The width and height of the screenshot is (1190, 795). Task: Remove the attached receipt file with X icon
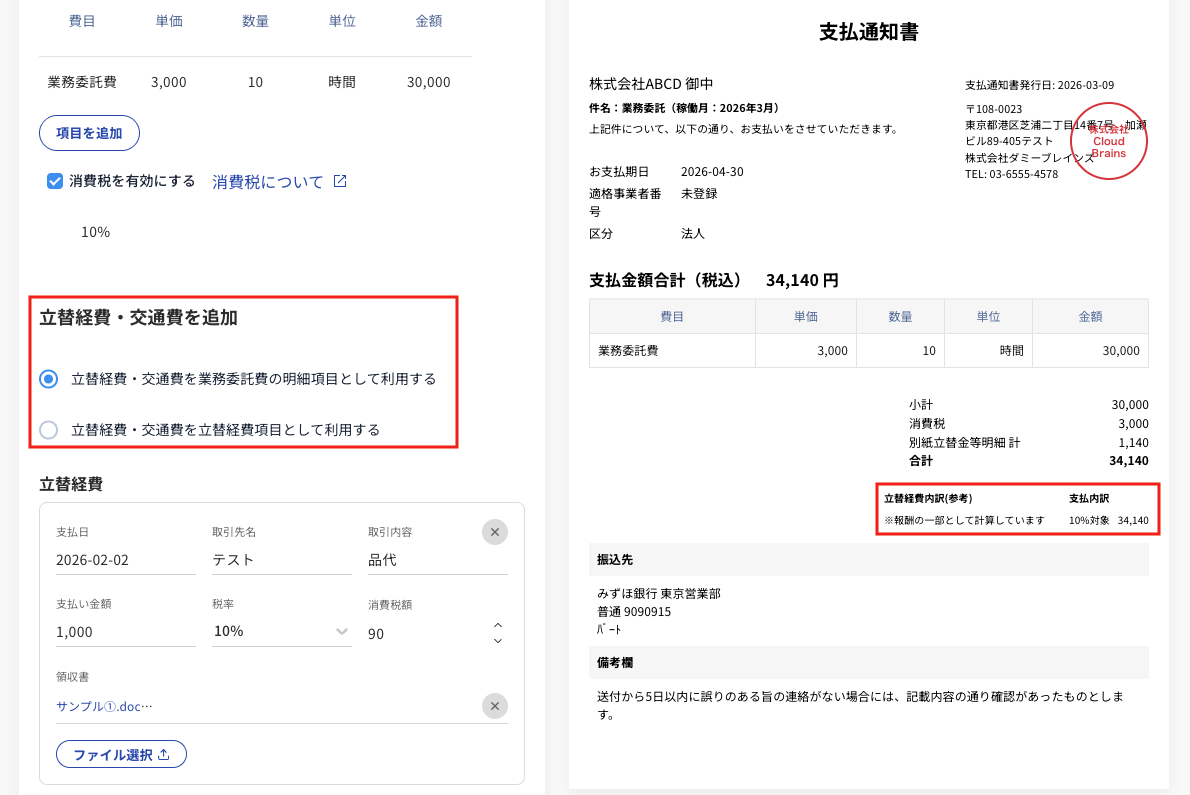pos(495,706)
